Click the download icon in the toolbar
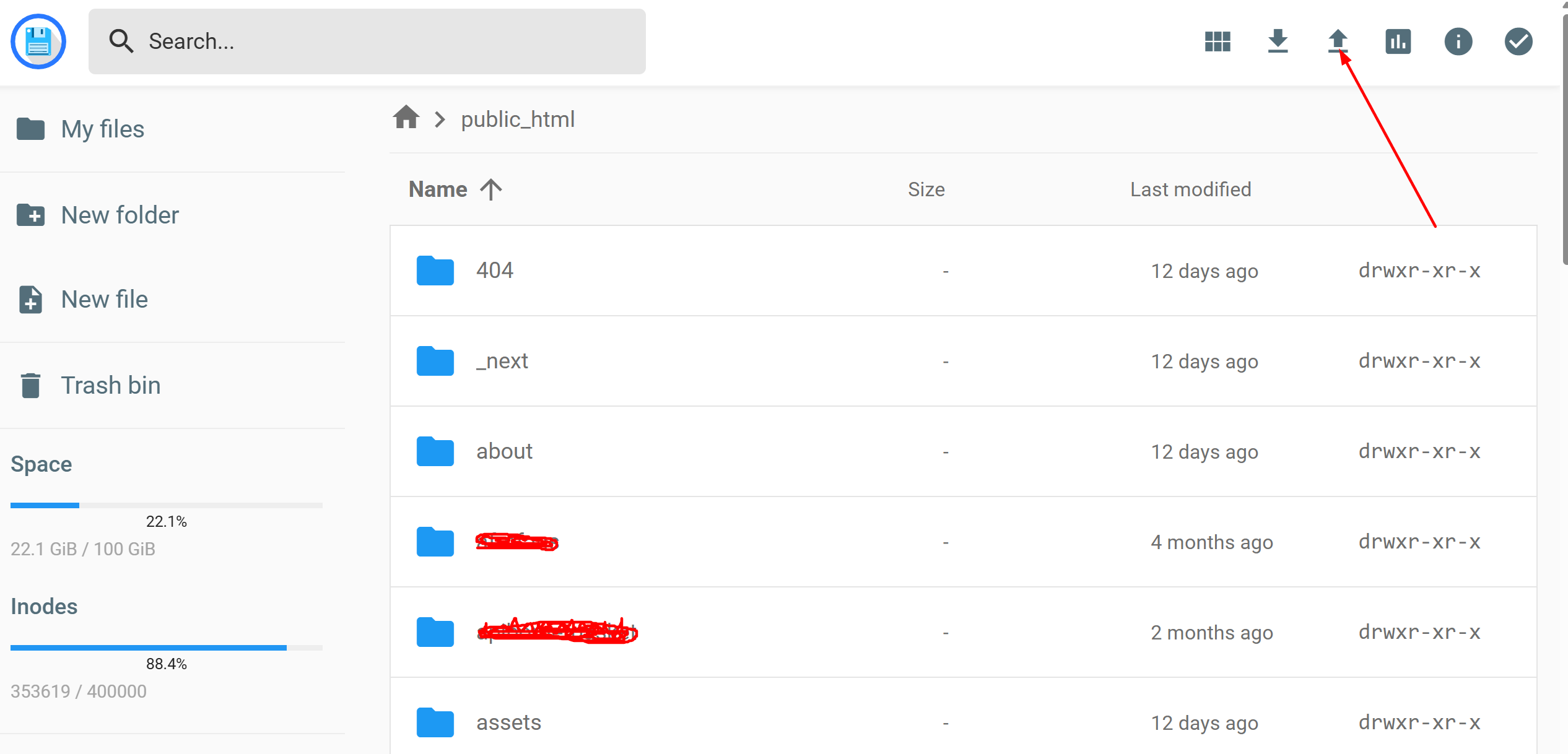This screenshot has height=754, width=1568. click(x=1278, y=41)
